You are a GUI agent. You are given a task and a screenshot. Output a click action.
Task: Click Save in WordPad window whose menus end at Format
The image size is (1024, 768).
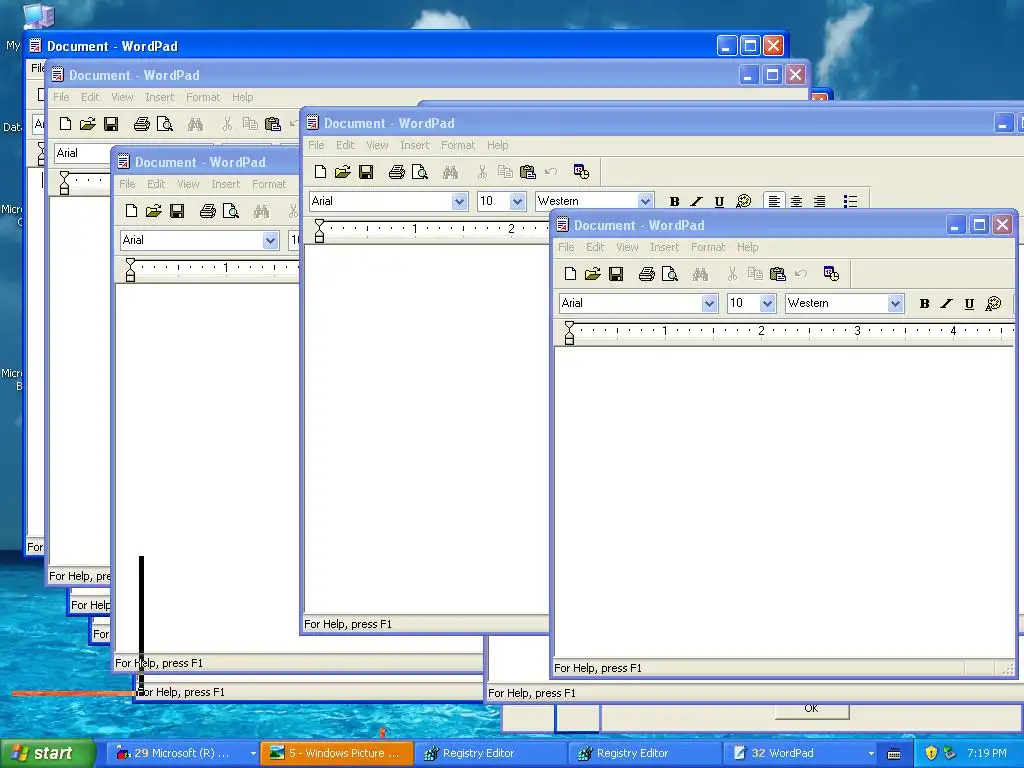point(177,211)
